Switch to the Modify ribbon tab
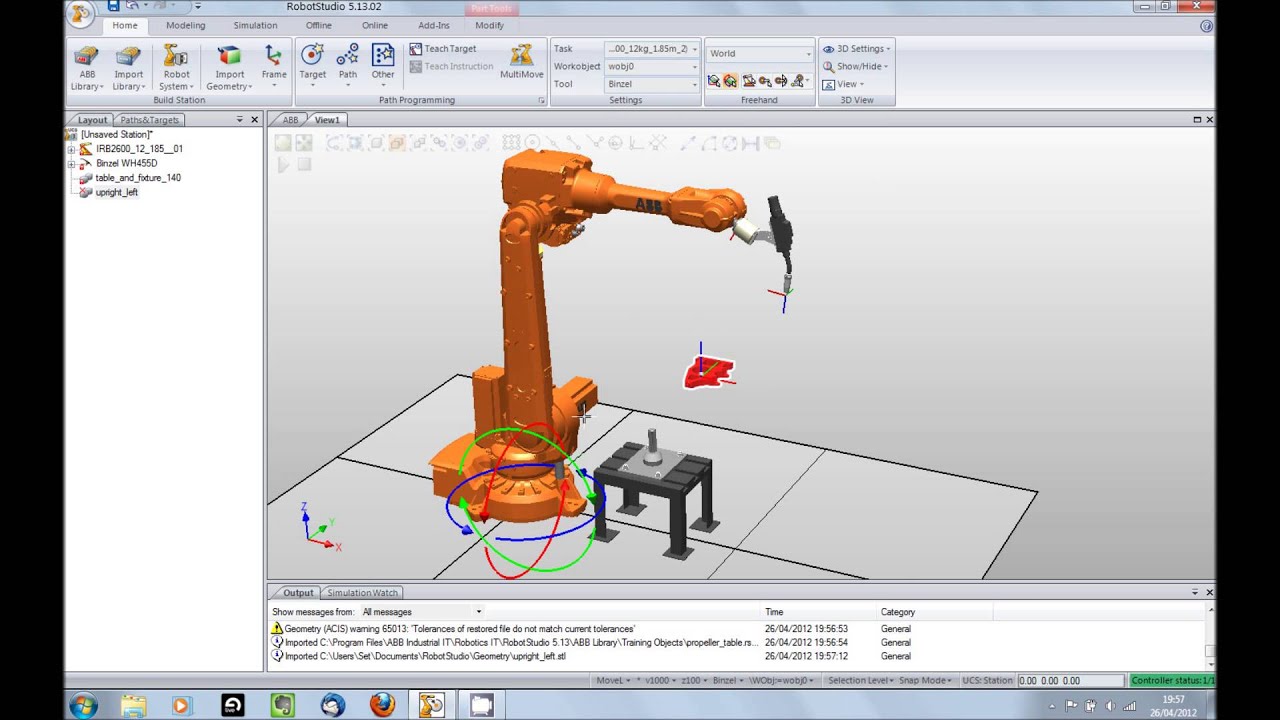 489,26
